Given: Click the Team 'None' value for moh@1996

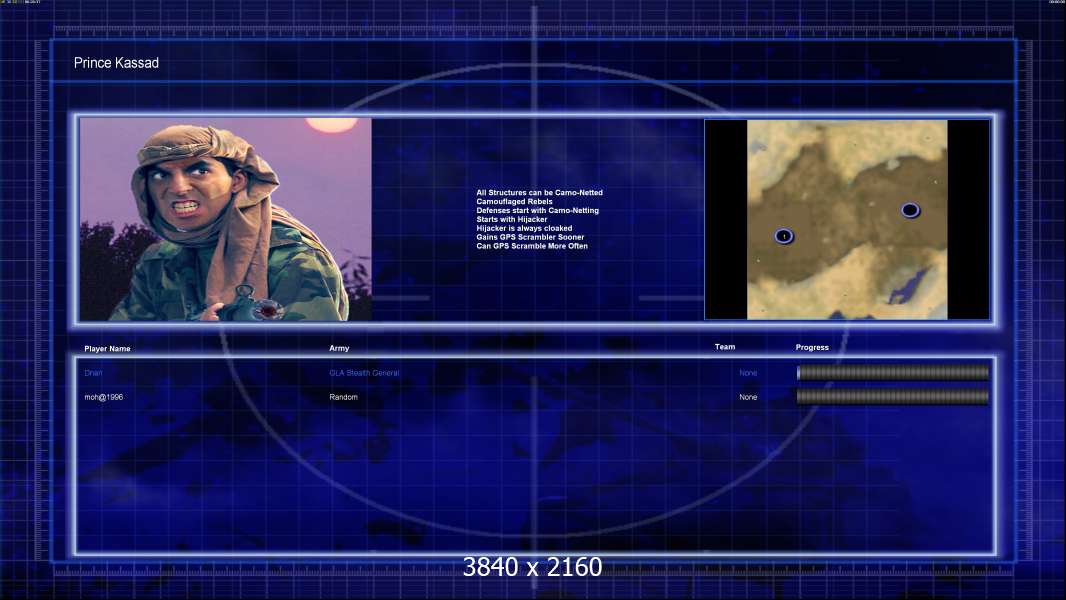Looking at the screenshot, I should coord(748,397).
